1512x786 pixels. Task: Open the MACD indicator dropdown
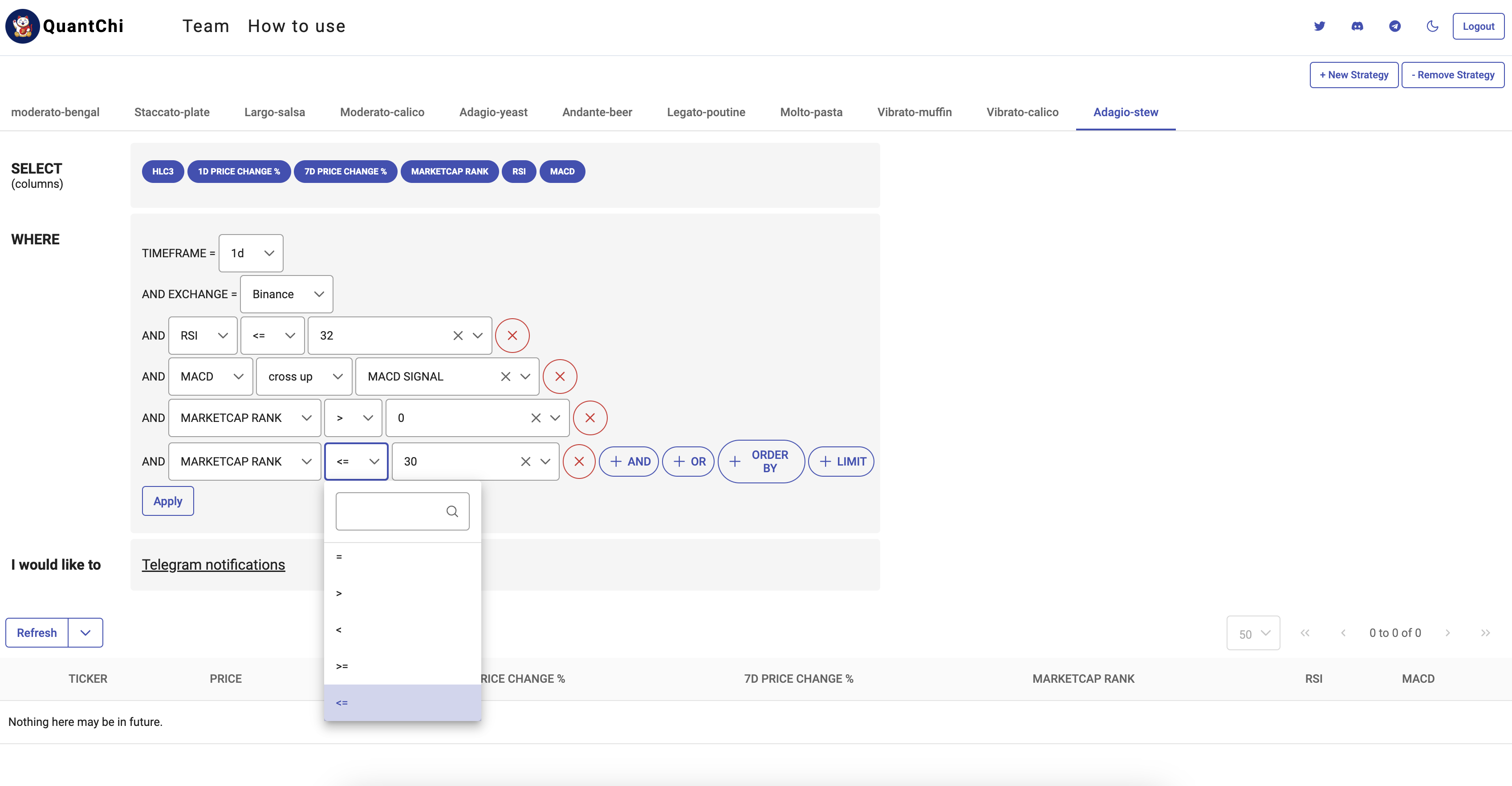coord(211,377)
